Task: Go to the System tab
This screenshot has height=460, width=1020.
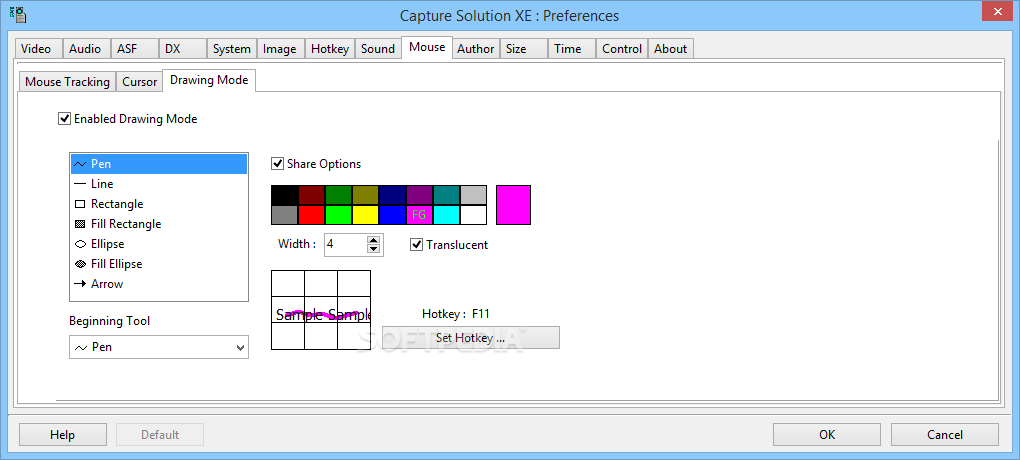Action: pos(232,49)
